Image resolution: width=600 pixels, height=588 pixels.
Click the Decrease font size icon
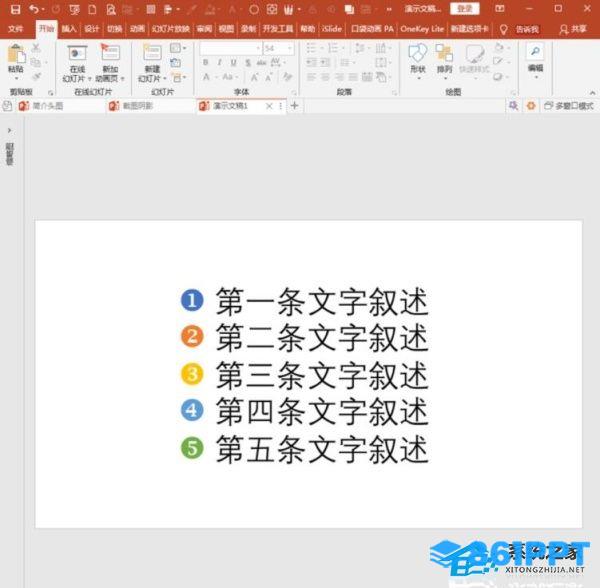click(x=269, y=77)
